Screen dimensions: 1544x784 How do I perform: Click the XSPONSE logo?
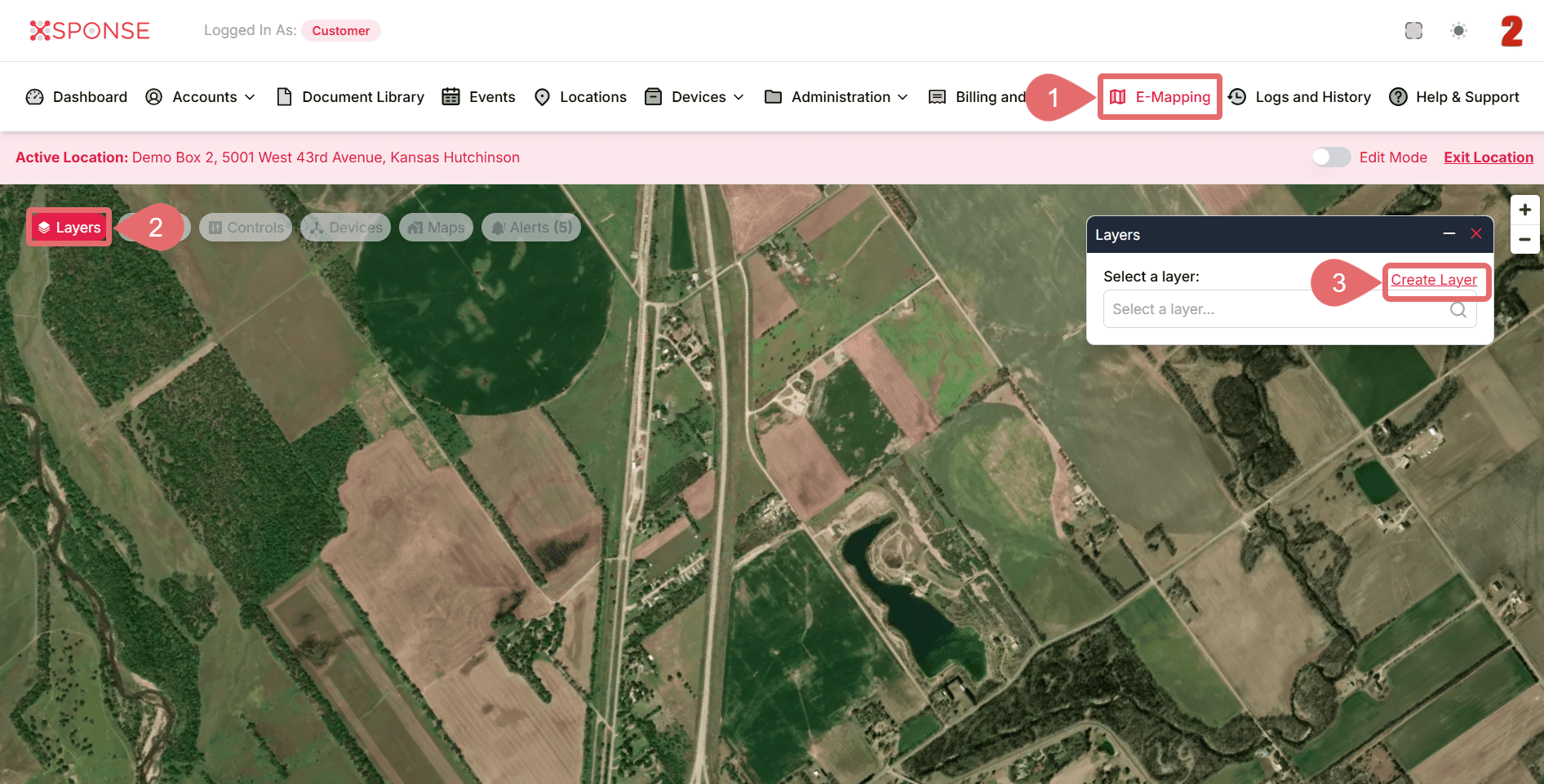[x=90, y=31]
